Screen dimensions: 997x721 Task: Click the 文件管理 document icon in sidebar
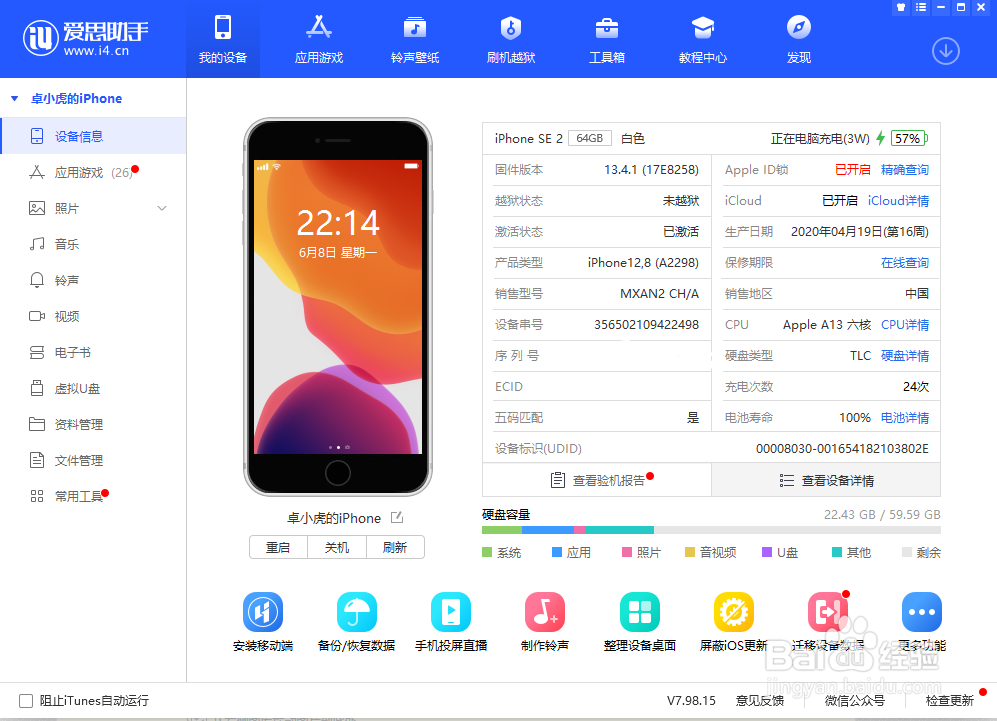pyautogui.click(x=37, y=460)
